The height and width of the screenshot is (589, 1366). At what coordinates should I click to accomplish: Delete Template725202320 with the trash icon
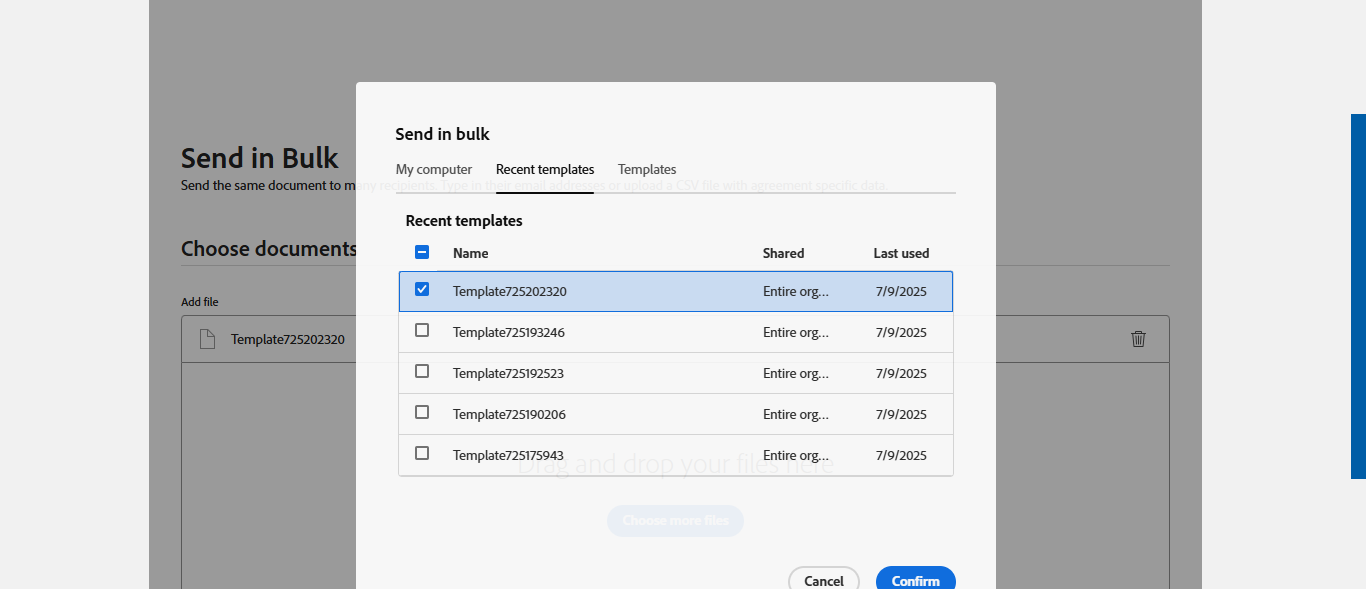pyautogui.click(x=1138, y=339)
